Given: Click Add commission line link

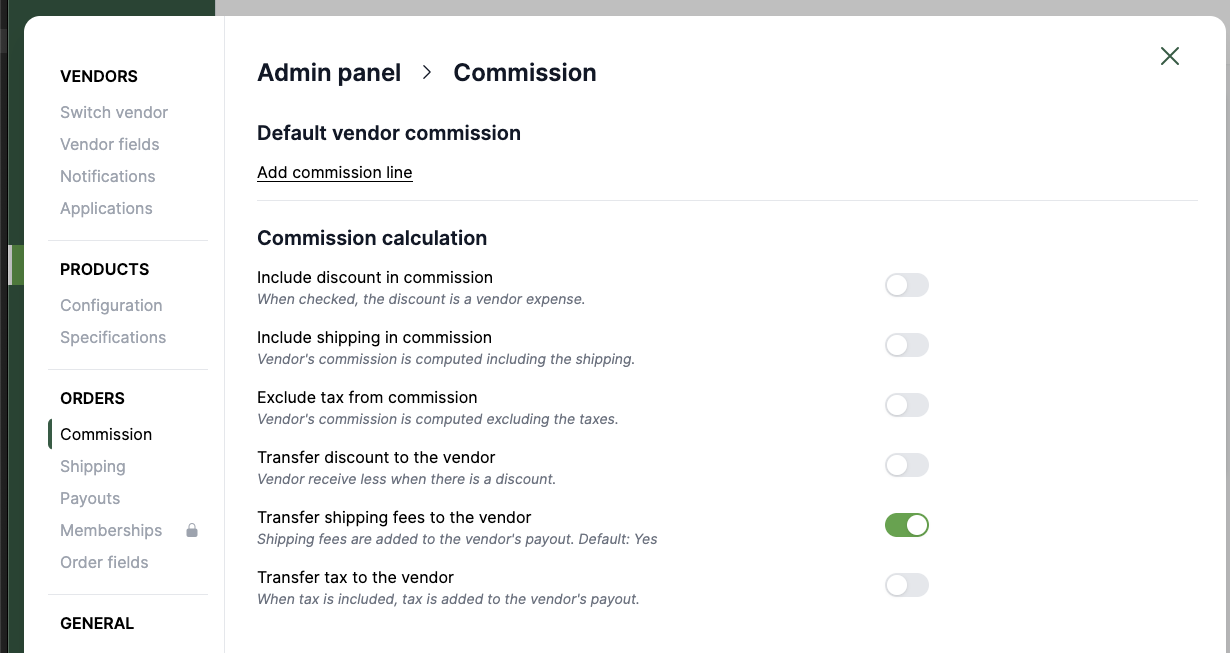Looking at the screenshot, I should 334,172.
